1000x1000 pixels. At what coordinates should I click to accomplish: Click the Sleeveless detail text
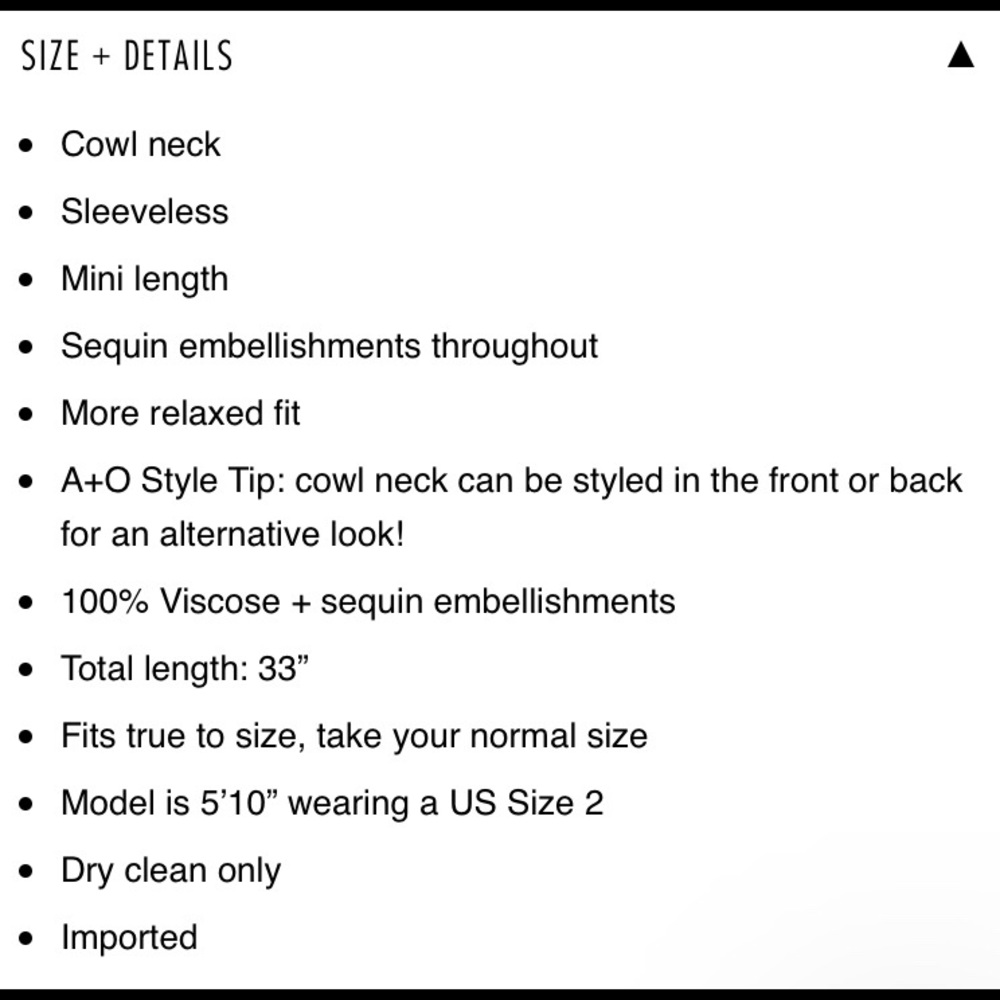(x=145, y=212)
